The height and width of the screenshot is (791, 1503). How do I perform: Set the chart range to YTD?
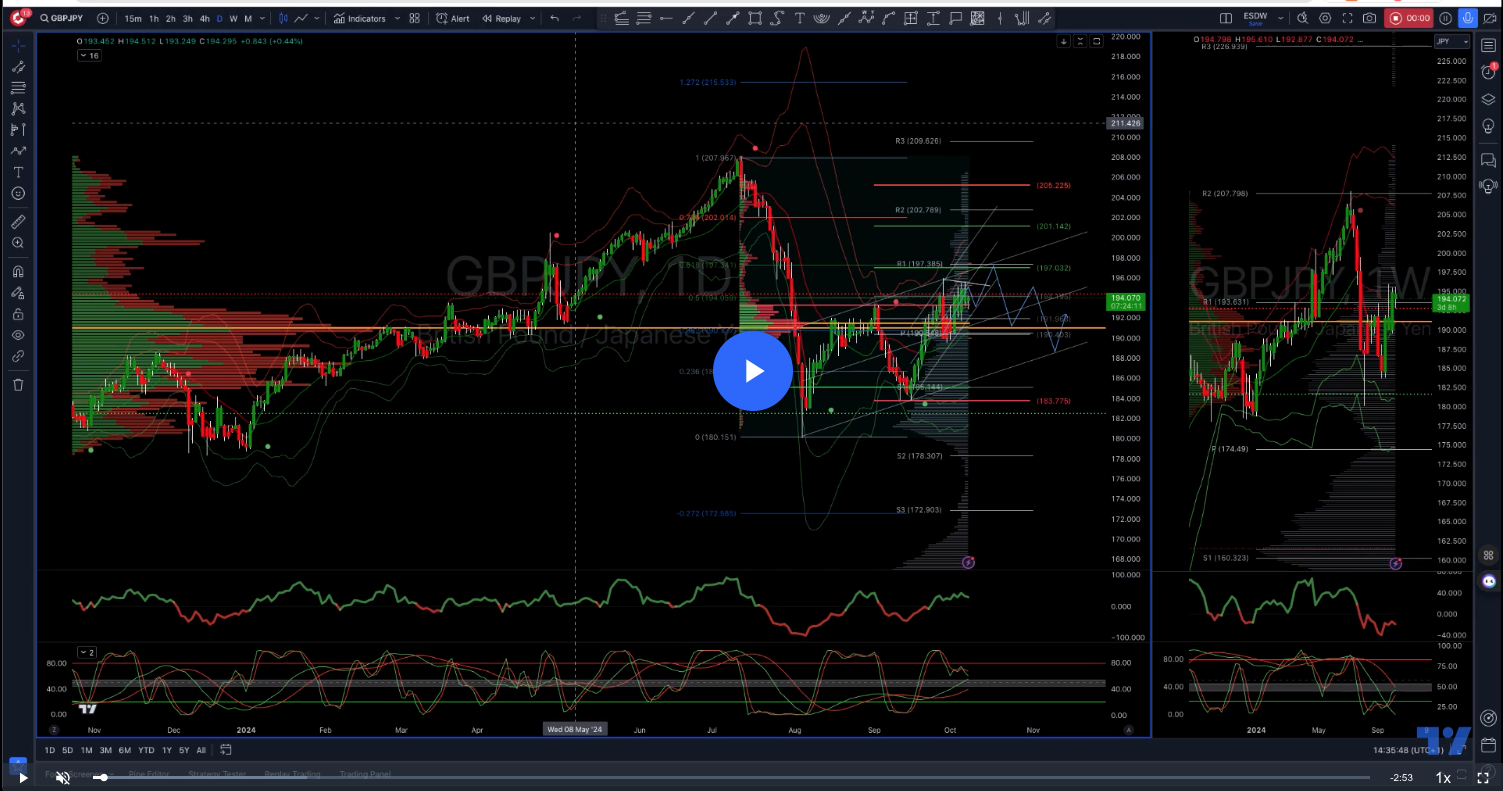pyautogui.click(x=146, y=750)
